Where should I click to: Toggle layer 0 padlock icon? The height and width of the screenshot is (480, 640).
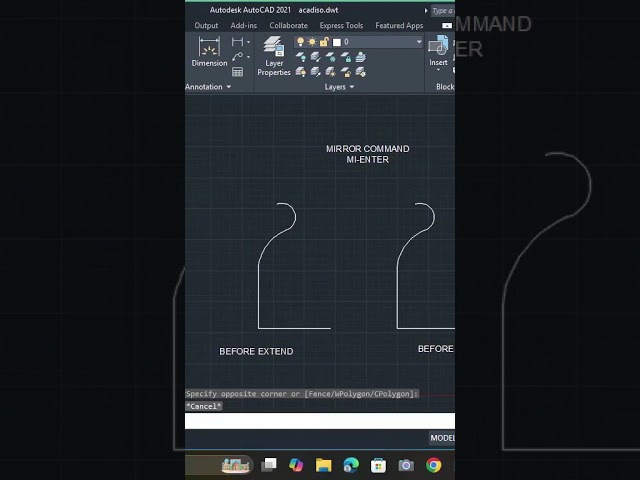[x=324, y=42]
